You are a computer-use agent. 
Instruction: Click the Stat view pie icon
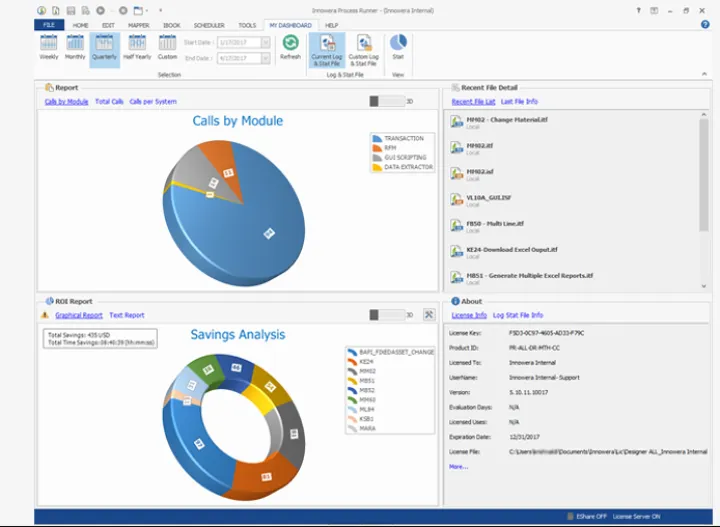398,46
